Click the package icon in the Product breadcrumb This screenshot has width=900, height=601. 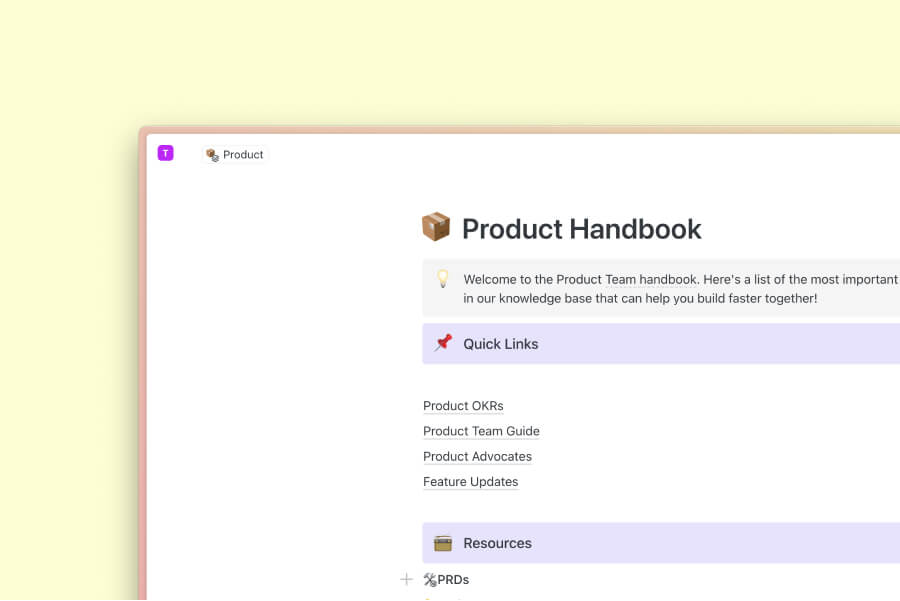(212, 155)
